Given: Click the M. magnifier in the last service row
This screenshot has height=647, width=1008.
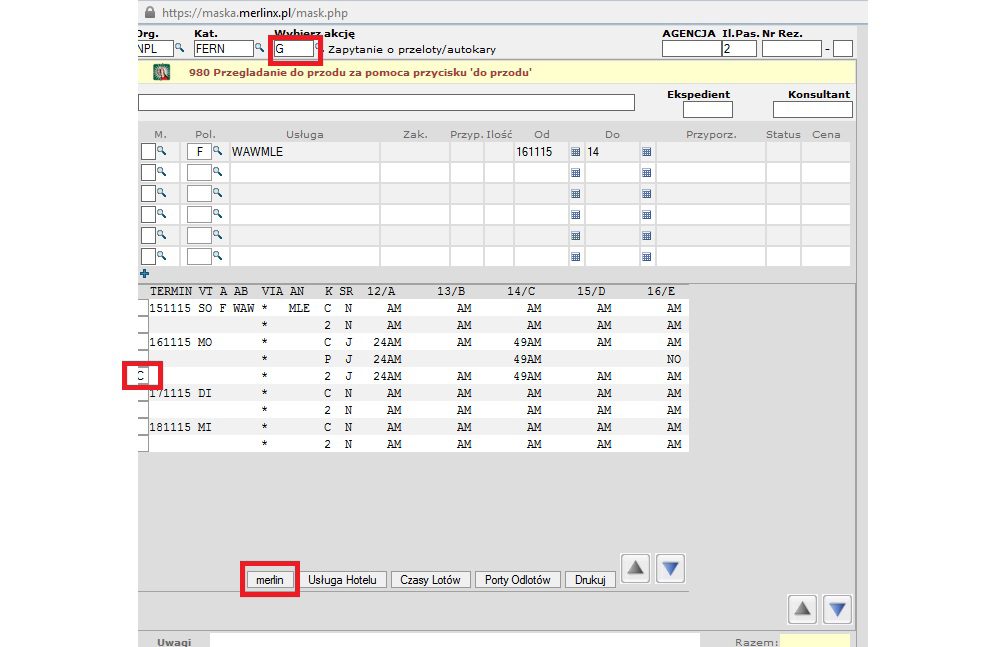Looking at the screenshot, I should (162, 256).
